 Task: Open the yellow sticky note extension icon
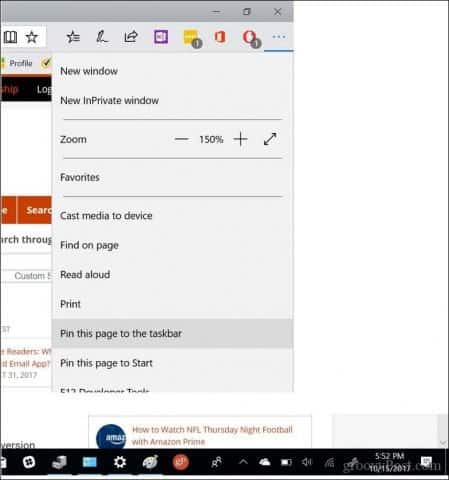pyautogui.click(x=192, y=38)
